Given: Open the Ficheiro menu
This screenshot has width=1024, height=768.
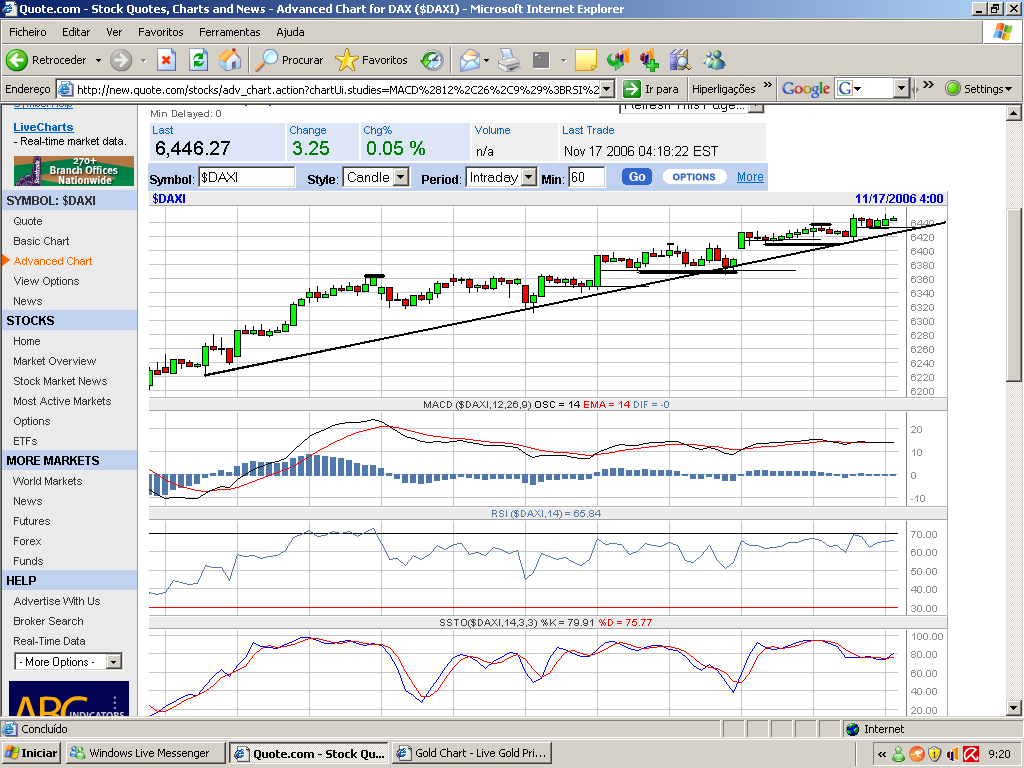Looking at the screenshot, I should click(x=27, y=31).
